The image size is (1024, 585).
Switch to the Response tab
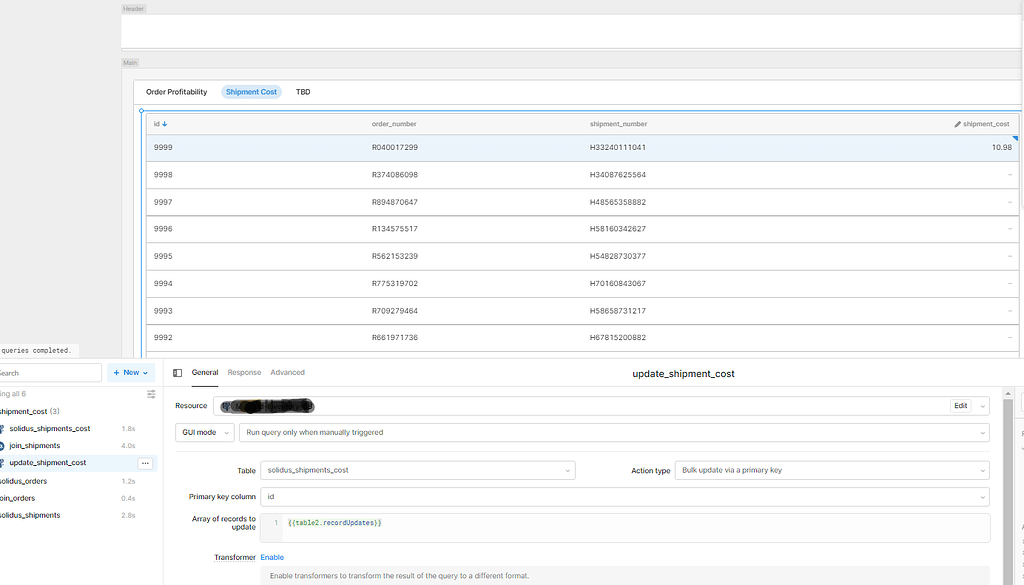click(244, 371)
